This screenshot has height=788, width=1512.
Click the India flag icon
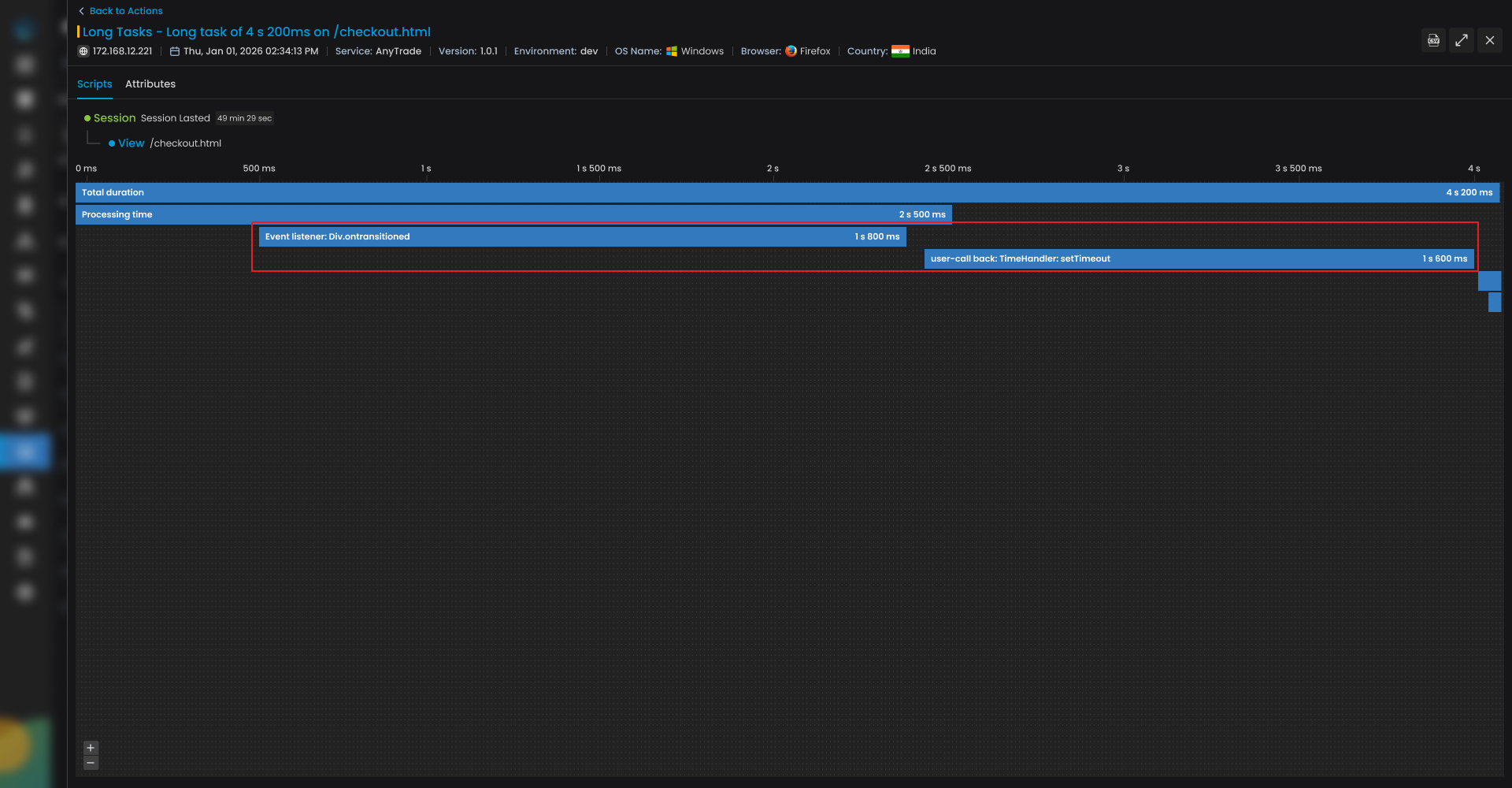click(x=900, y=51)
